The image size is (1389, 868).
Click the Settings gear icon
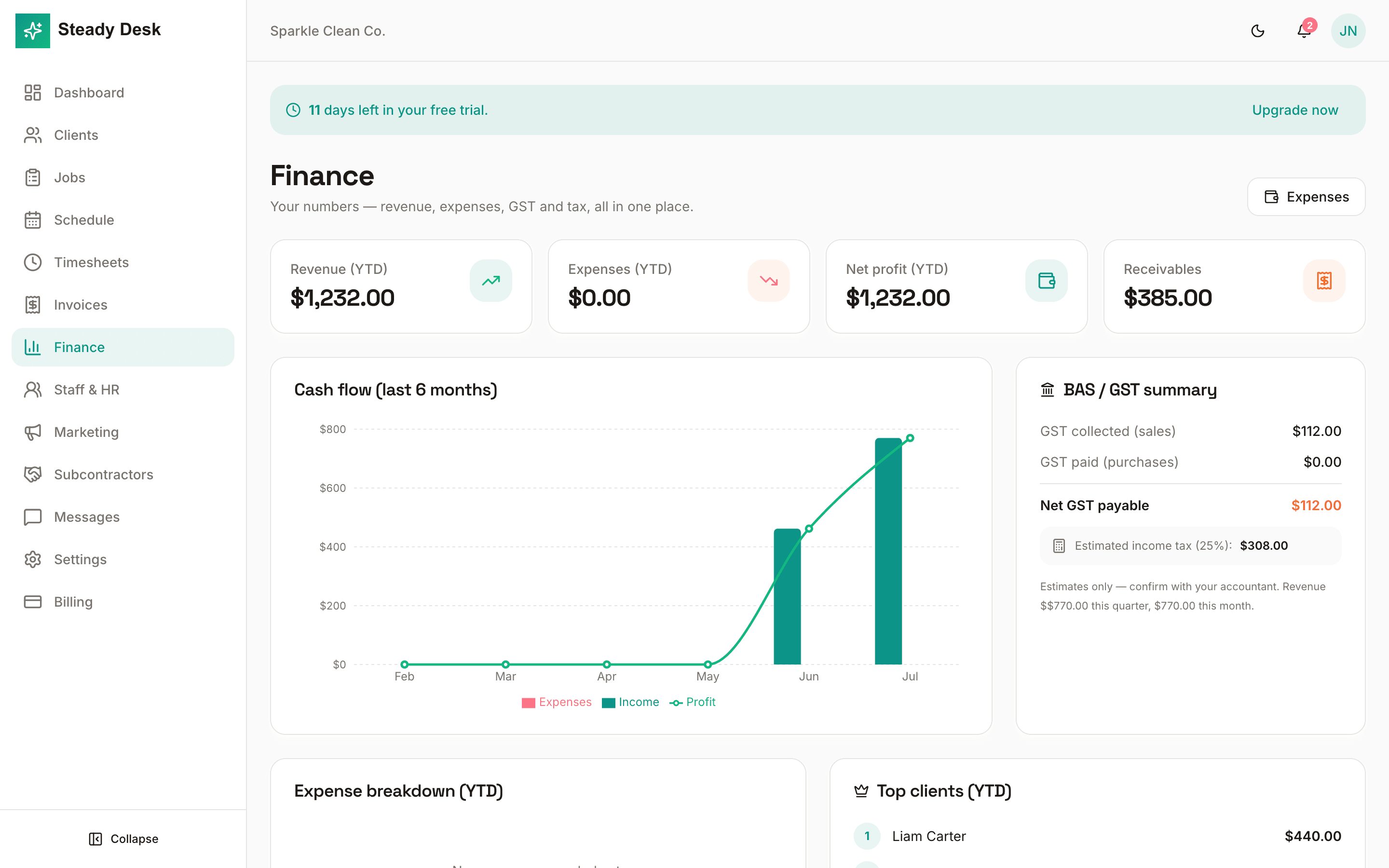33,560
